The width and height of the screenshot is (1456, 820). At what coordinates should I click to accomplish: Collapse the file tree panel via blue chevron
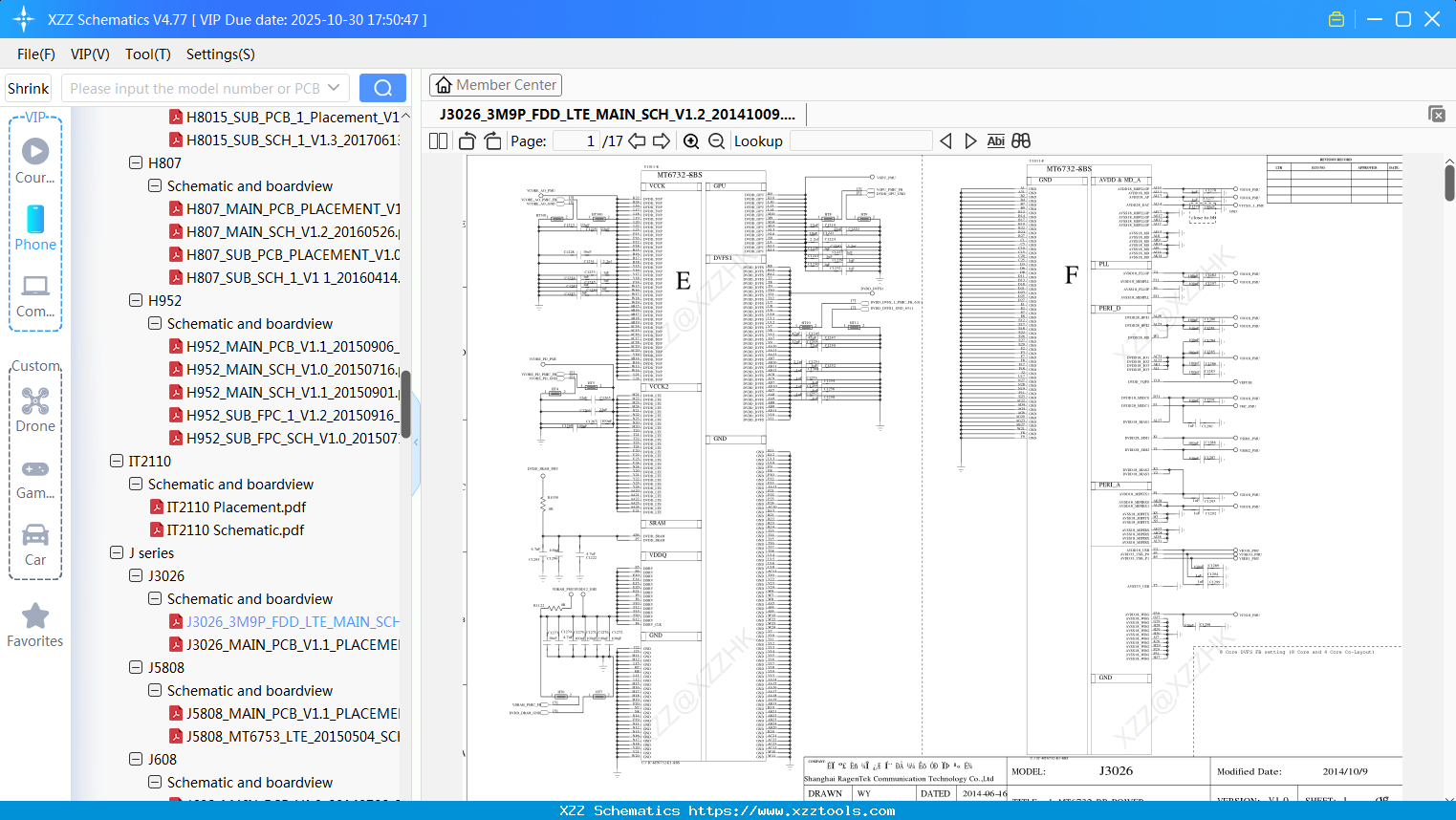coord(416,442)
